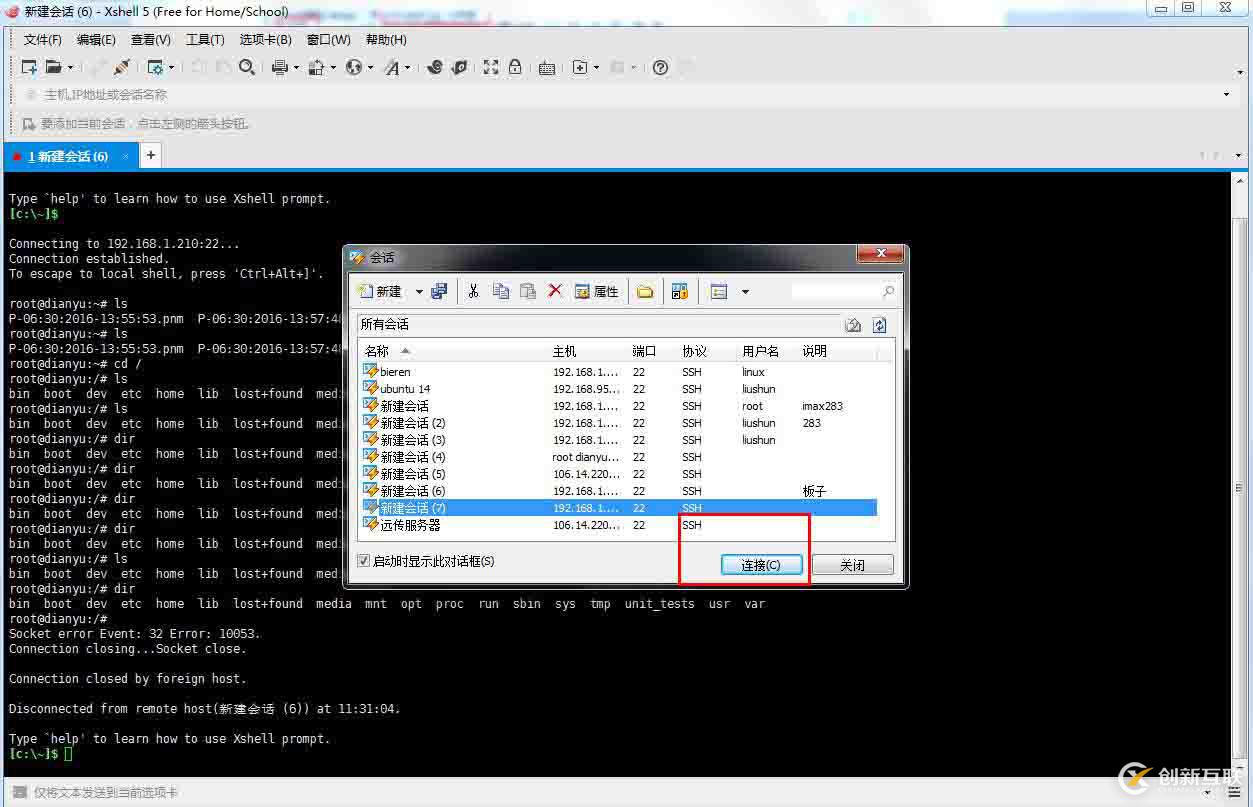
Task: Click the Open folder icon in main toolbar
Action: click(53, 67)
